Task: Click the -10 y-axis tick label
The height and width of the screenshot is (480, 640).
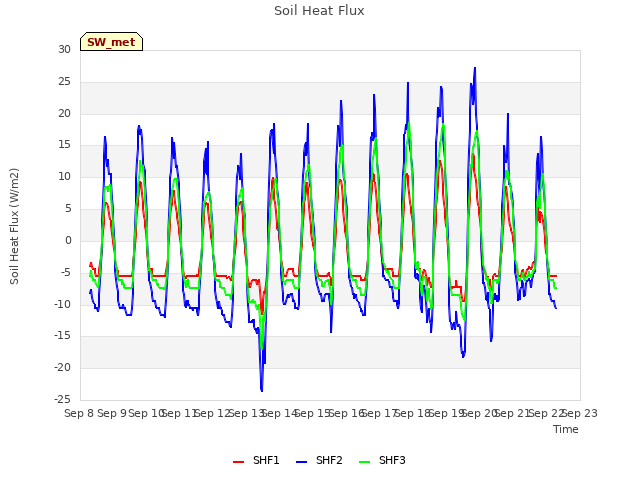Action: 63,304
